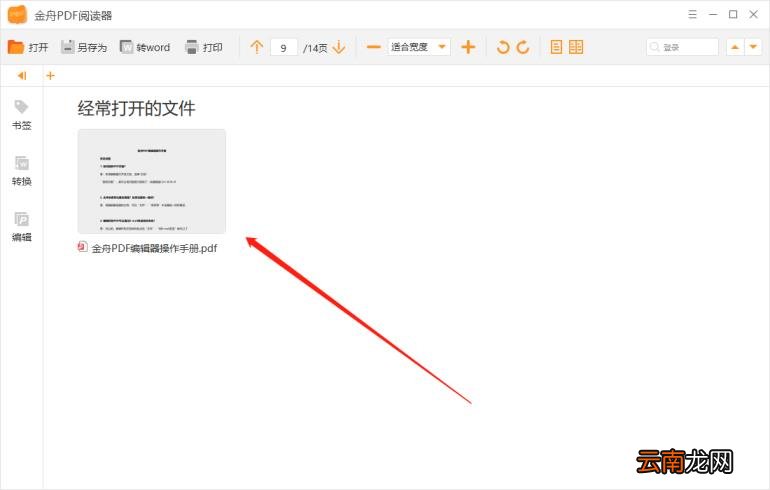Open the 适合宽度 zoom dropdown
This screenshot has width=770, height=490.
[419, 47]
